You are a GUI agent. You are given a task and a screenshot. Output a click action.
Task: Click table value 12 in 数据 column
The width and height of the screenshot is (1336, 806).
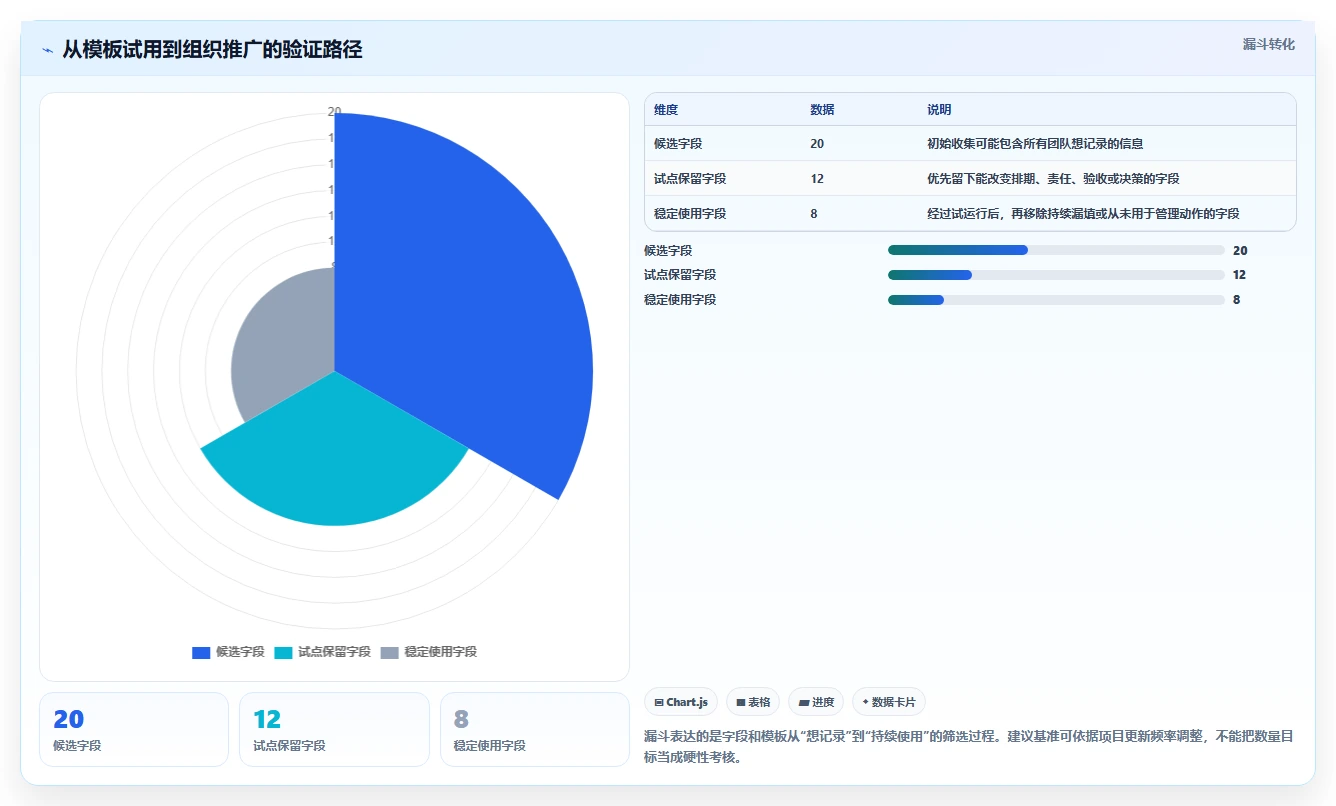[x=817, y=179]
